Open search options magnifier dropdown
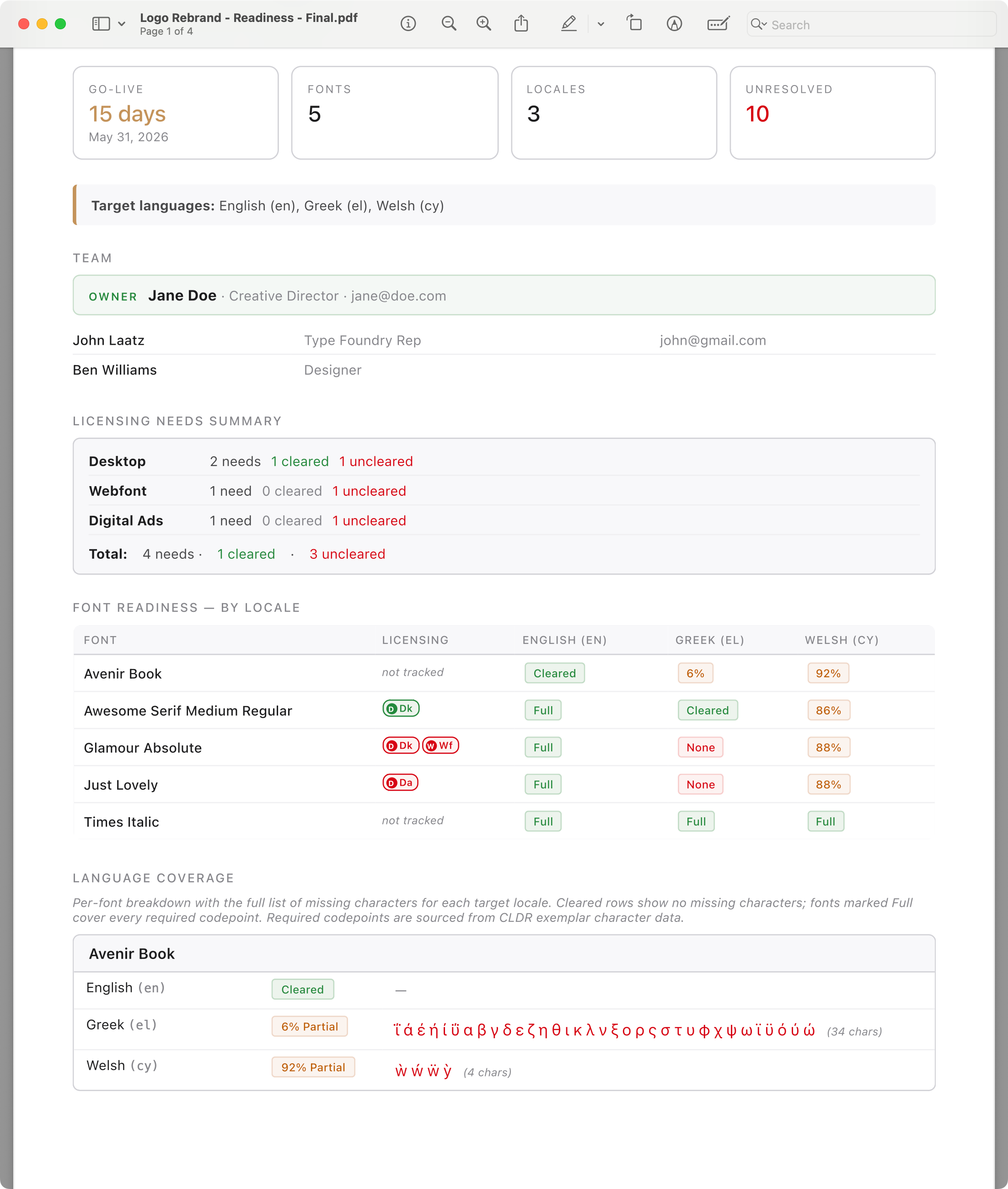The width and height of the screenshot is (1008, 1189). [x=758, y=24]
